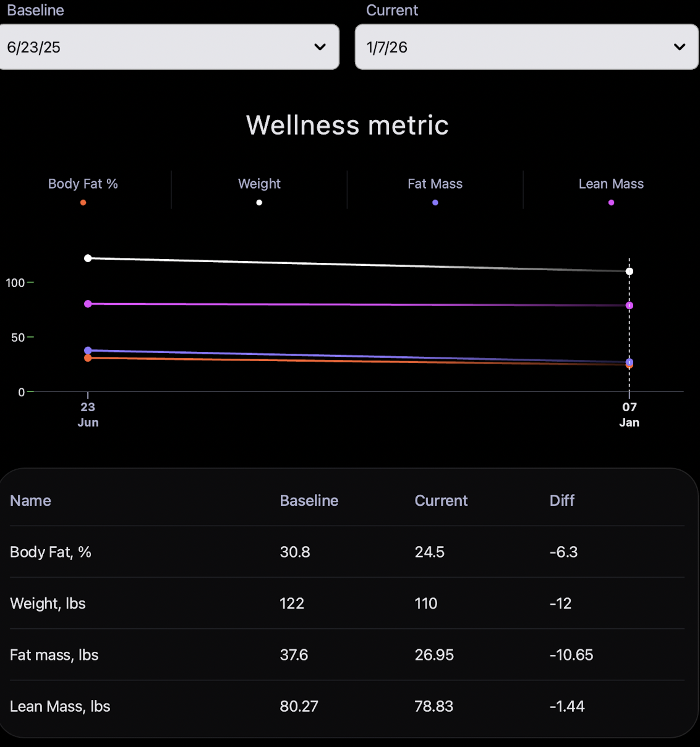Toggle the Lean Mass legend series

coord(611,184)
